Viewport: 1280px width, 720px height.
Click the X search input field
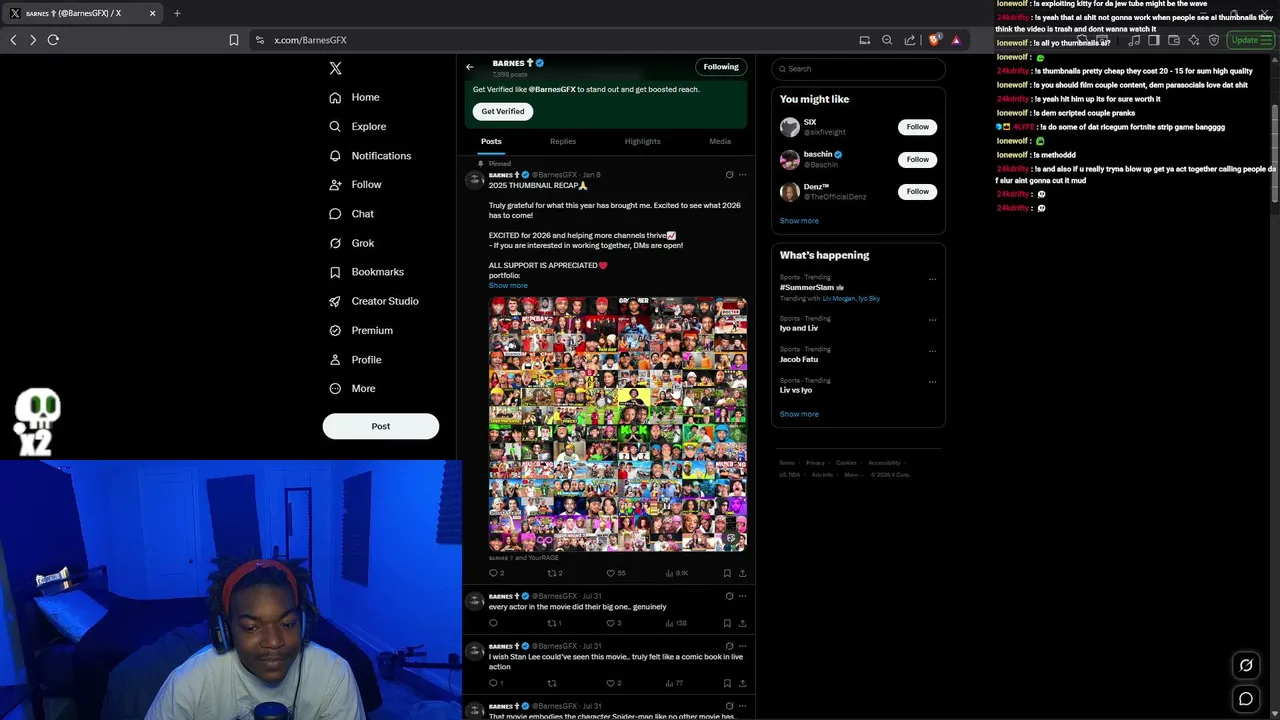pos(858,69)
